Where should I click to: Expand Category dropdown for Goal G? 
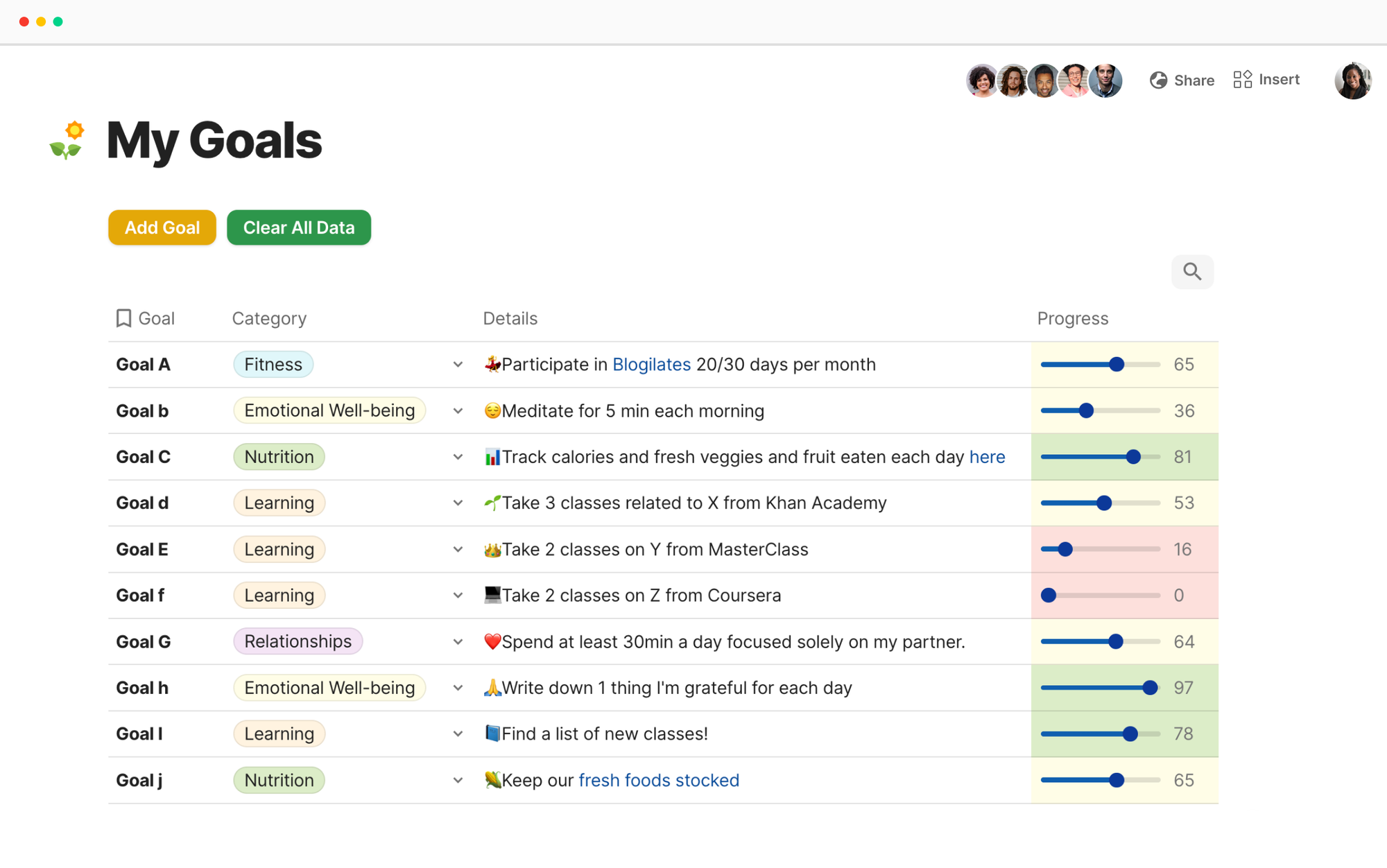click(x=458, y=642)
